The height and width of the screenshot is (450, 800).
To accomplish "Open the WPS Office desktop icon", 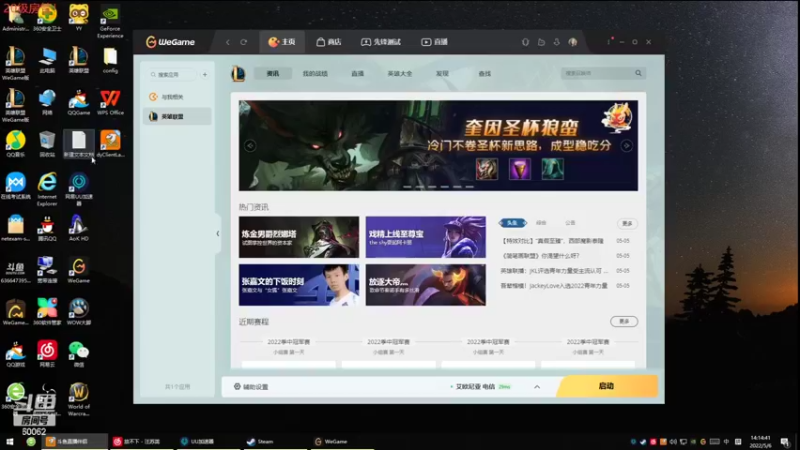I will coord(110,103).
